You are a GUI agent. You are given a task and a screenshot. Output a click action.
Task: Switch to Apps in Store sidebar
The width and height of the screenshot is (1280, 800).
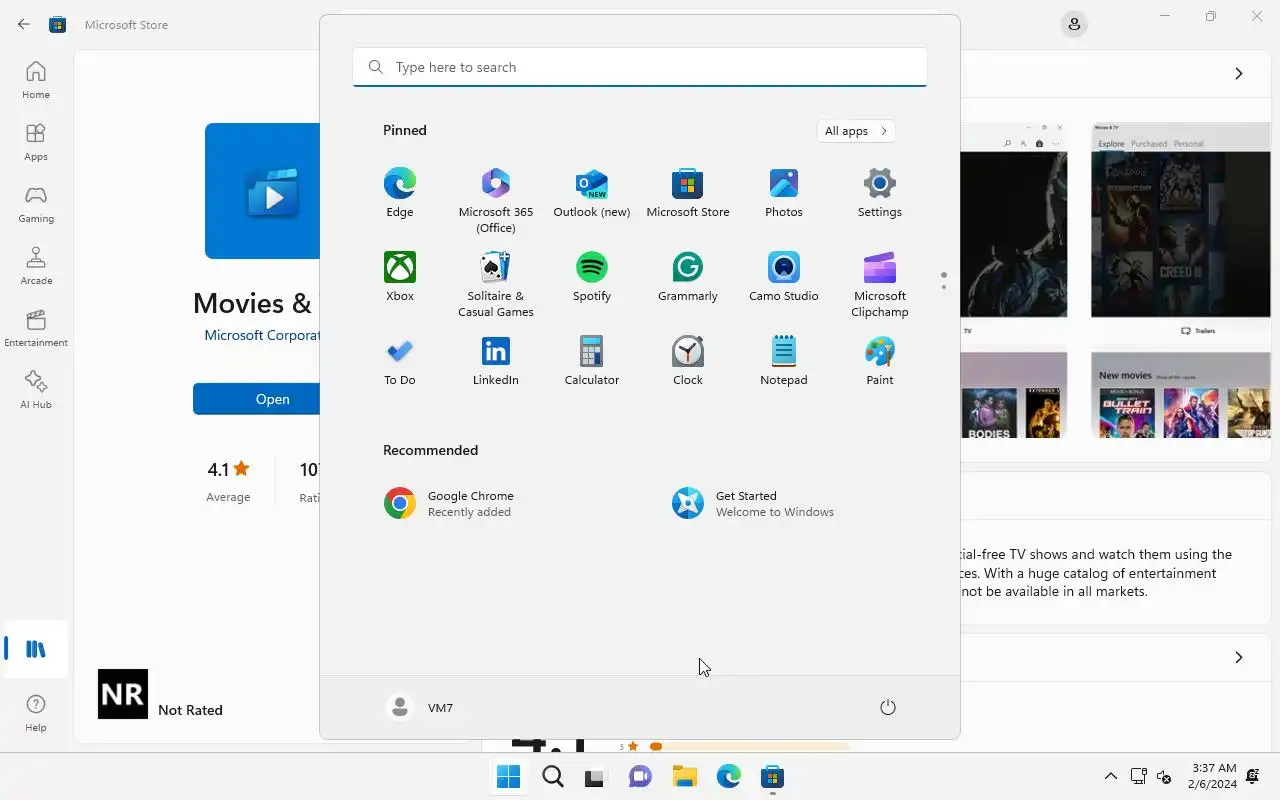[36, 142]
